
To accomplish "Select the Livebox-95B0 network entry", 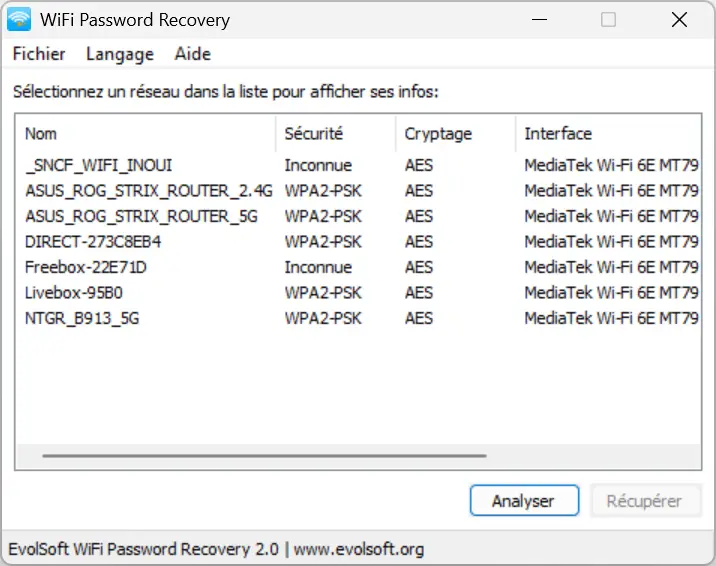I will click(358, 293).
